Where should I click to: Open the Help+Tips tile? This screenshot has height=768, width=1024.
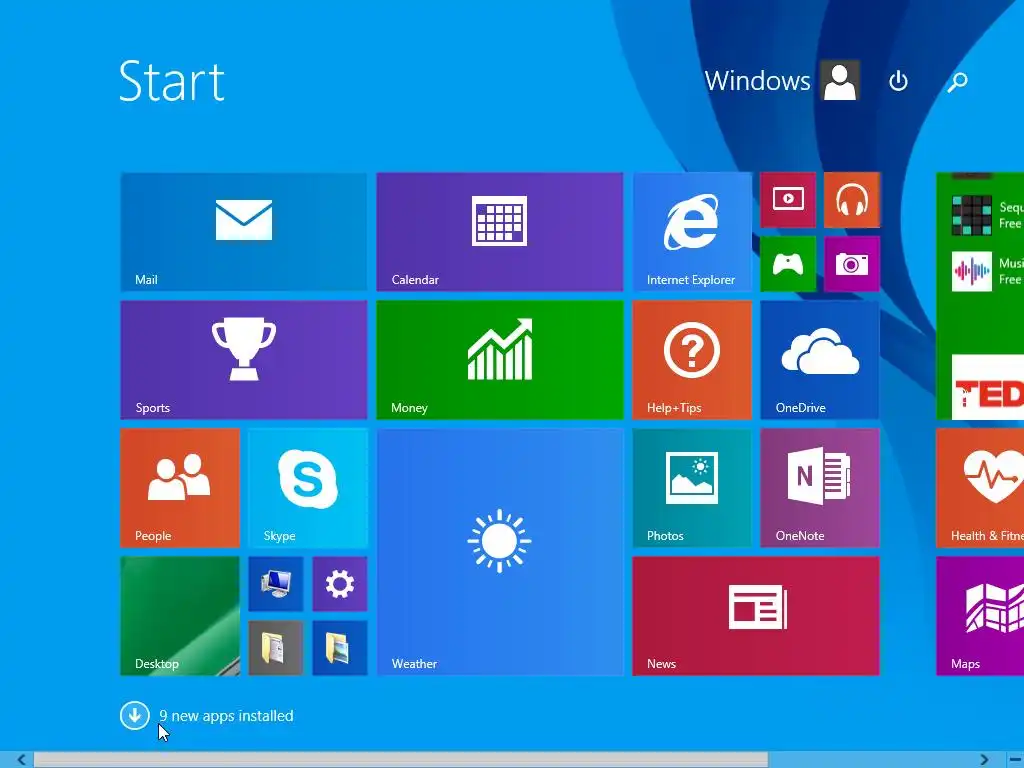tap(692, 360)
